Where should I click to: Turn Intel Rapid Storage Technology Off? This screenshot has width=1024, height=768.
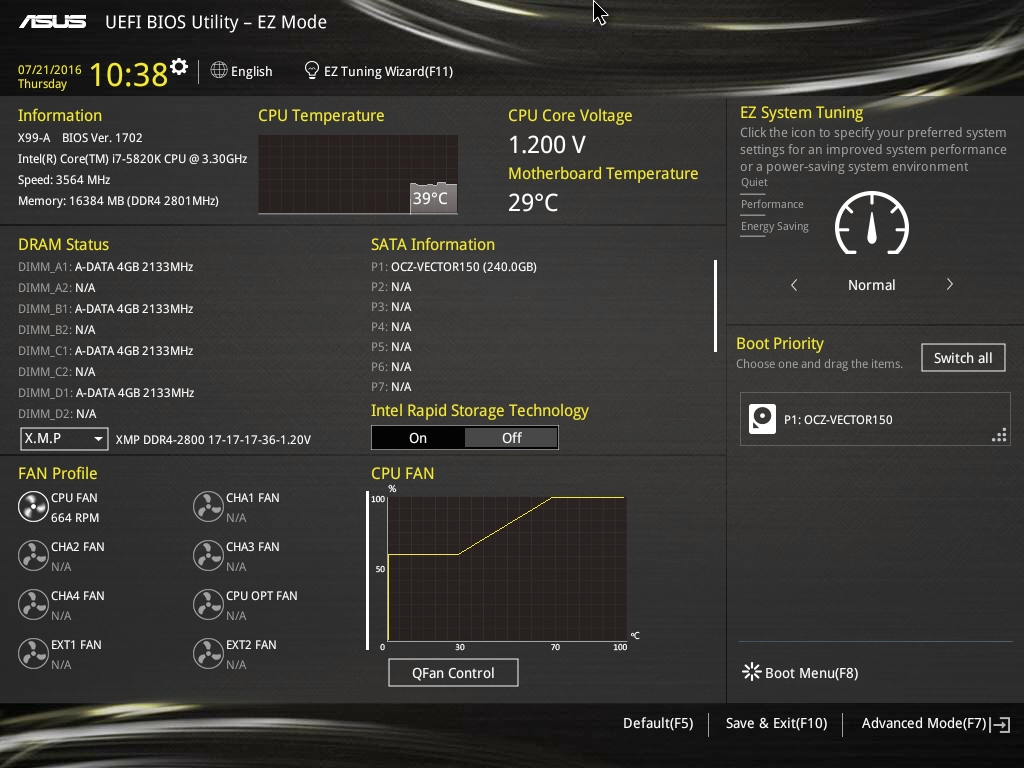[511, 438]
